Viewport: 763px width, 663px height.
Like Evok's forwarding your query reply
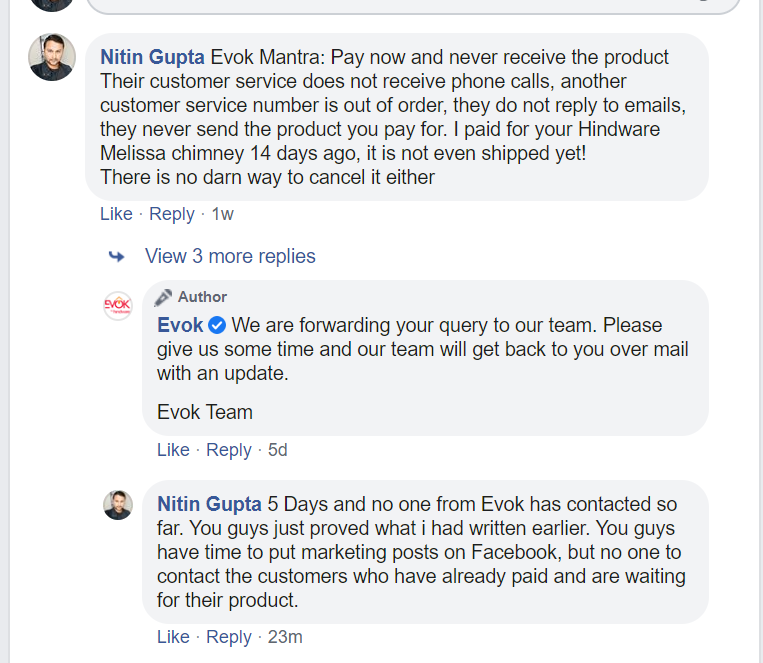[173, 450]
